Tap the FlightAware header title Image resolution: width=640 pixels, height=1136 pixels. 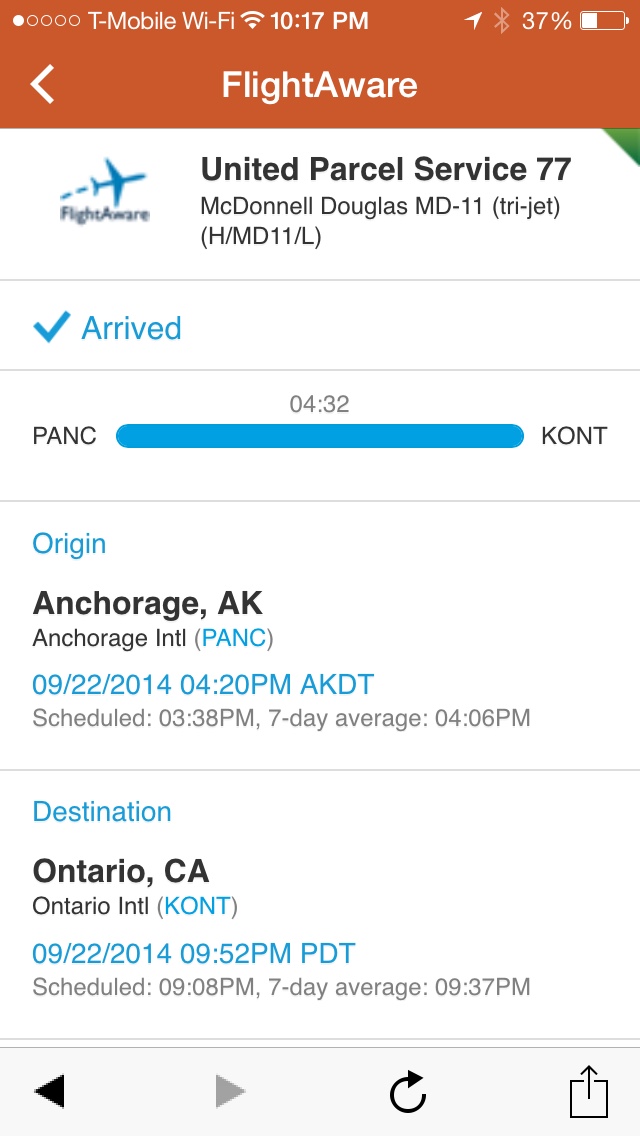point(320,85)
